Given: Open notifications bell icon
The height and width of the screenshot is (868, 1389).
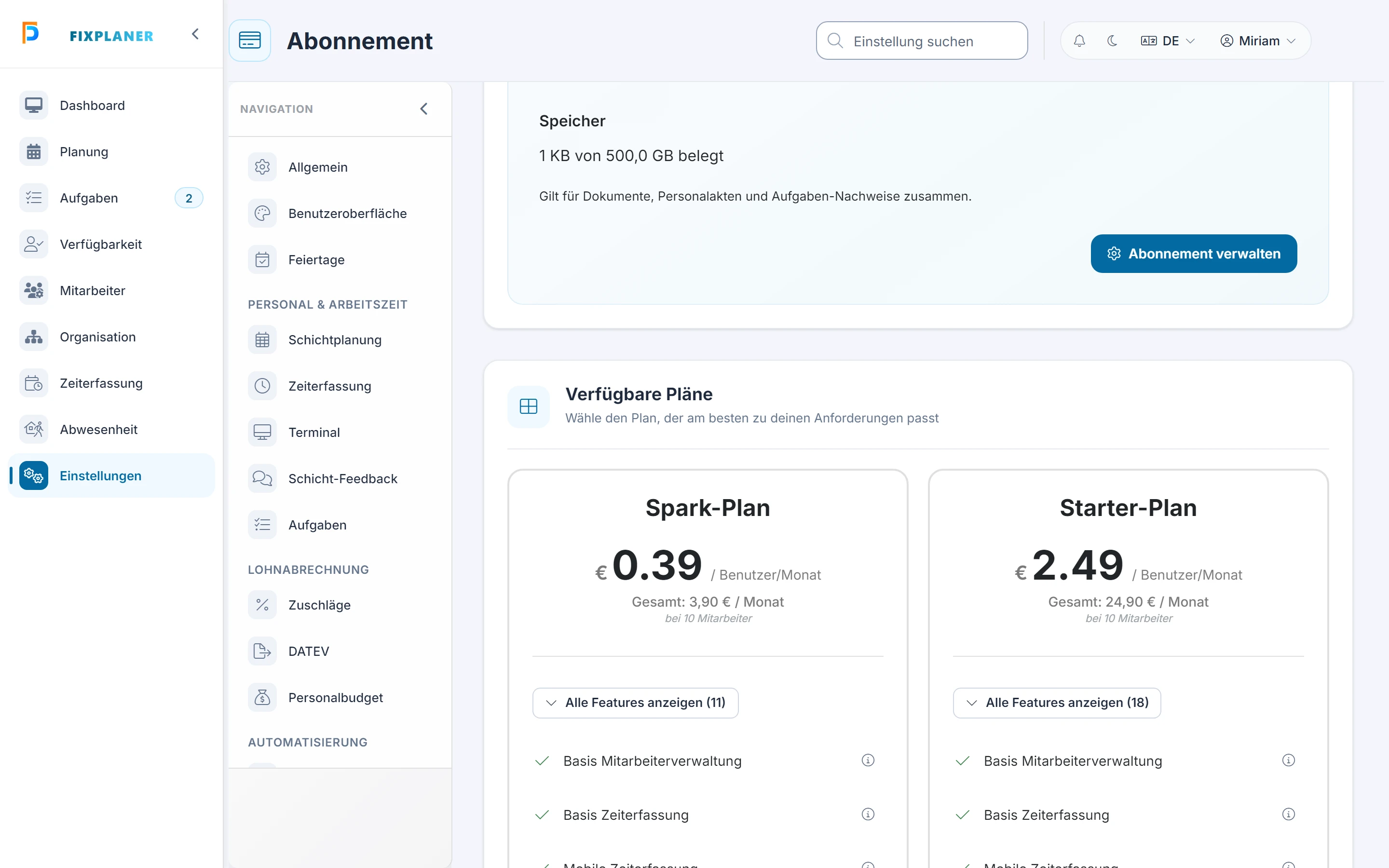Looking at the screenshot, I should click(1079, 41).
